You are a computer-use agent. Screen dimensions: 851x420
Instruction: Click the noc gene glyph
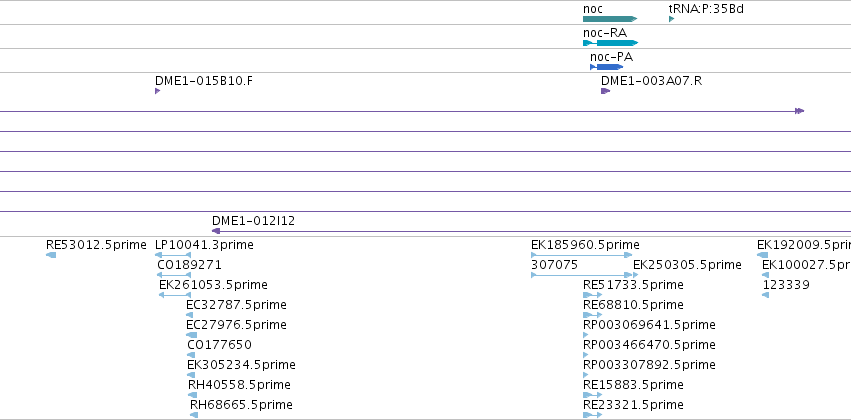609,19
